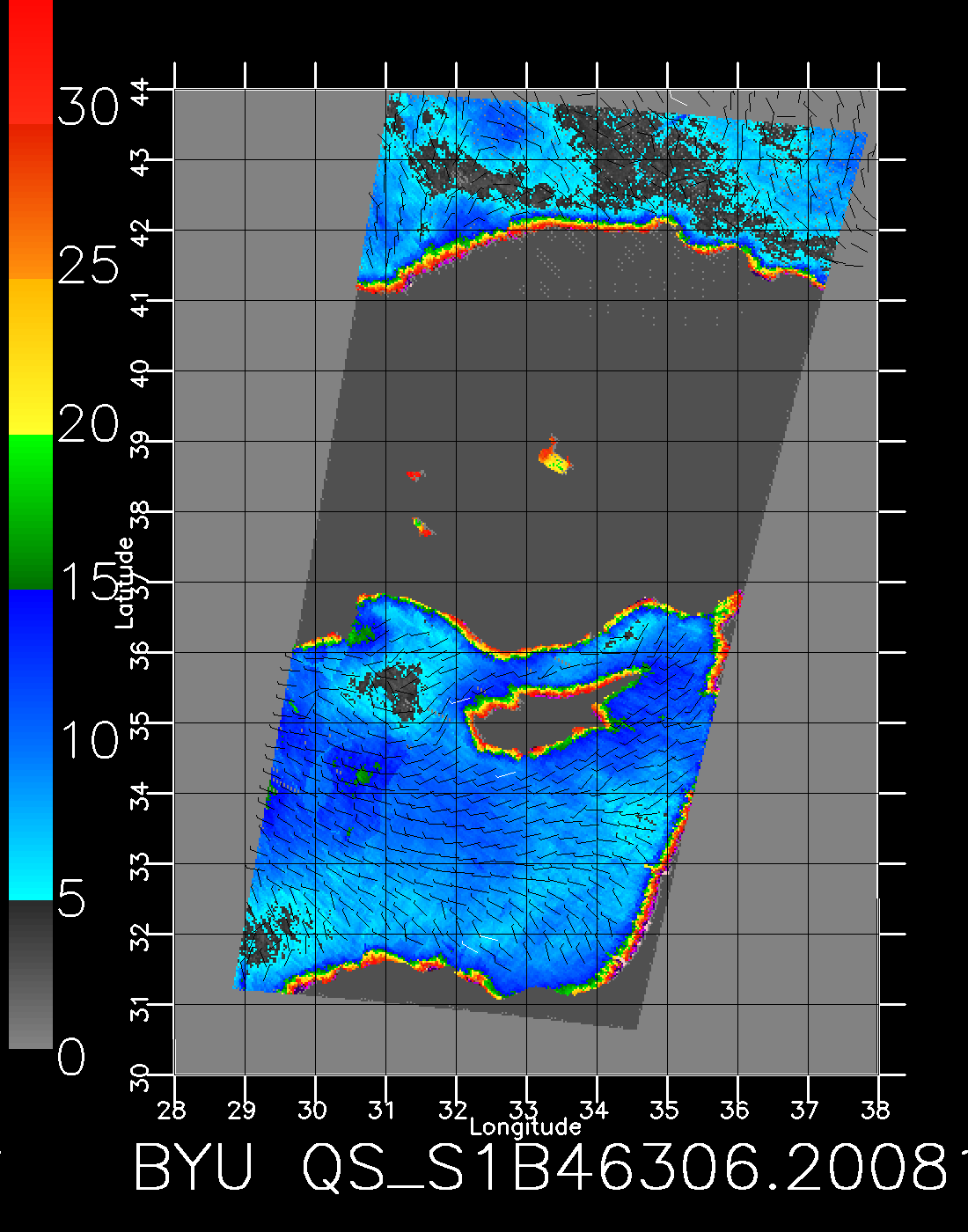Screen dimensions: 968x1232
Task: Select latitude axis tick label "42"
Action: pos(141,232)
